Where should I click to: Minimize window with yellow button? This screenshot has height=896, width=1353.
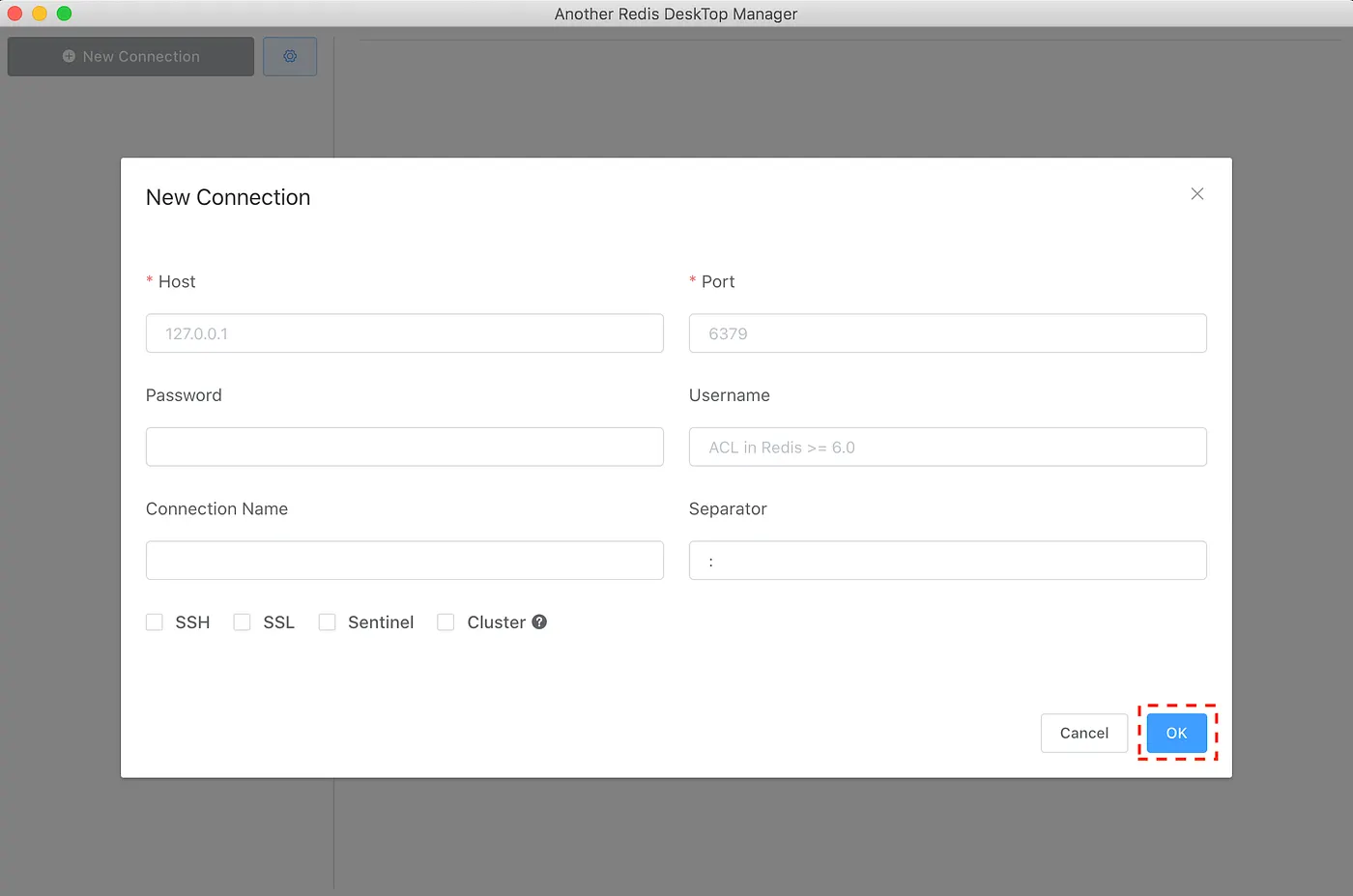point(40,14)
